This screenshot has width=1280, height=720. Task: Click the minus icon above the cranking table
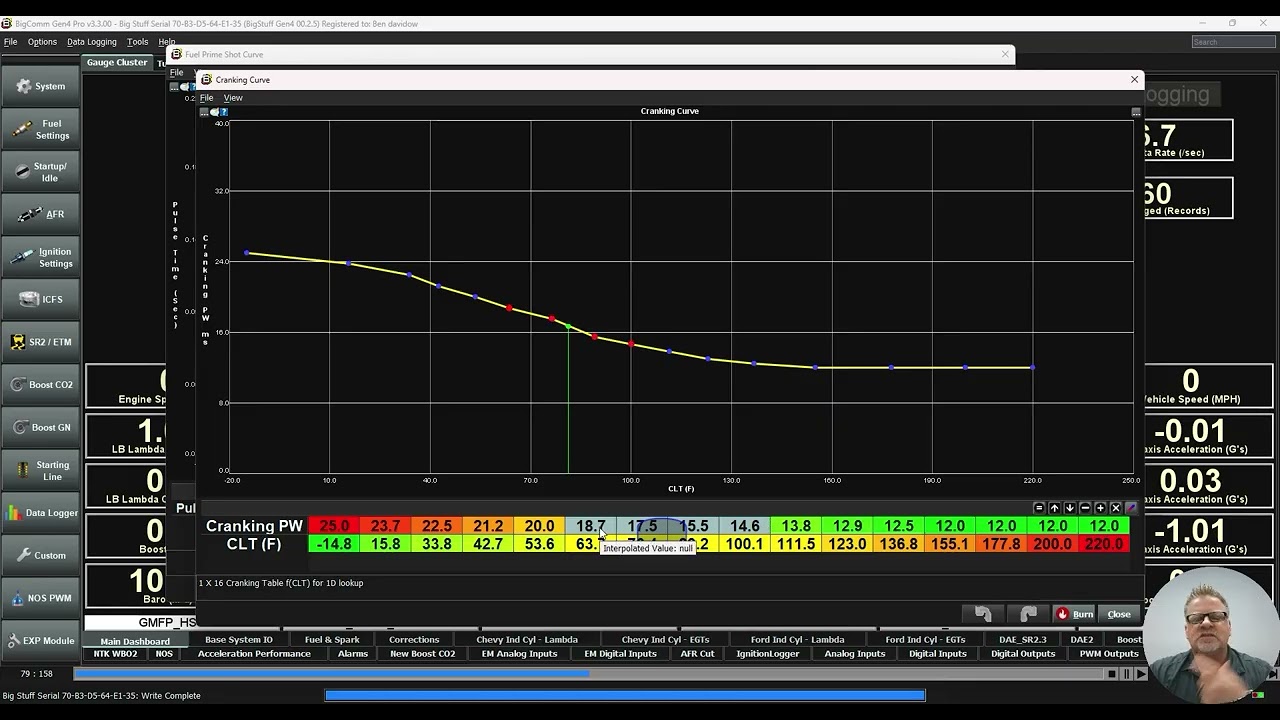(x=1085, y=508)
